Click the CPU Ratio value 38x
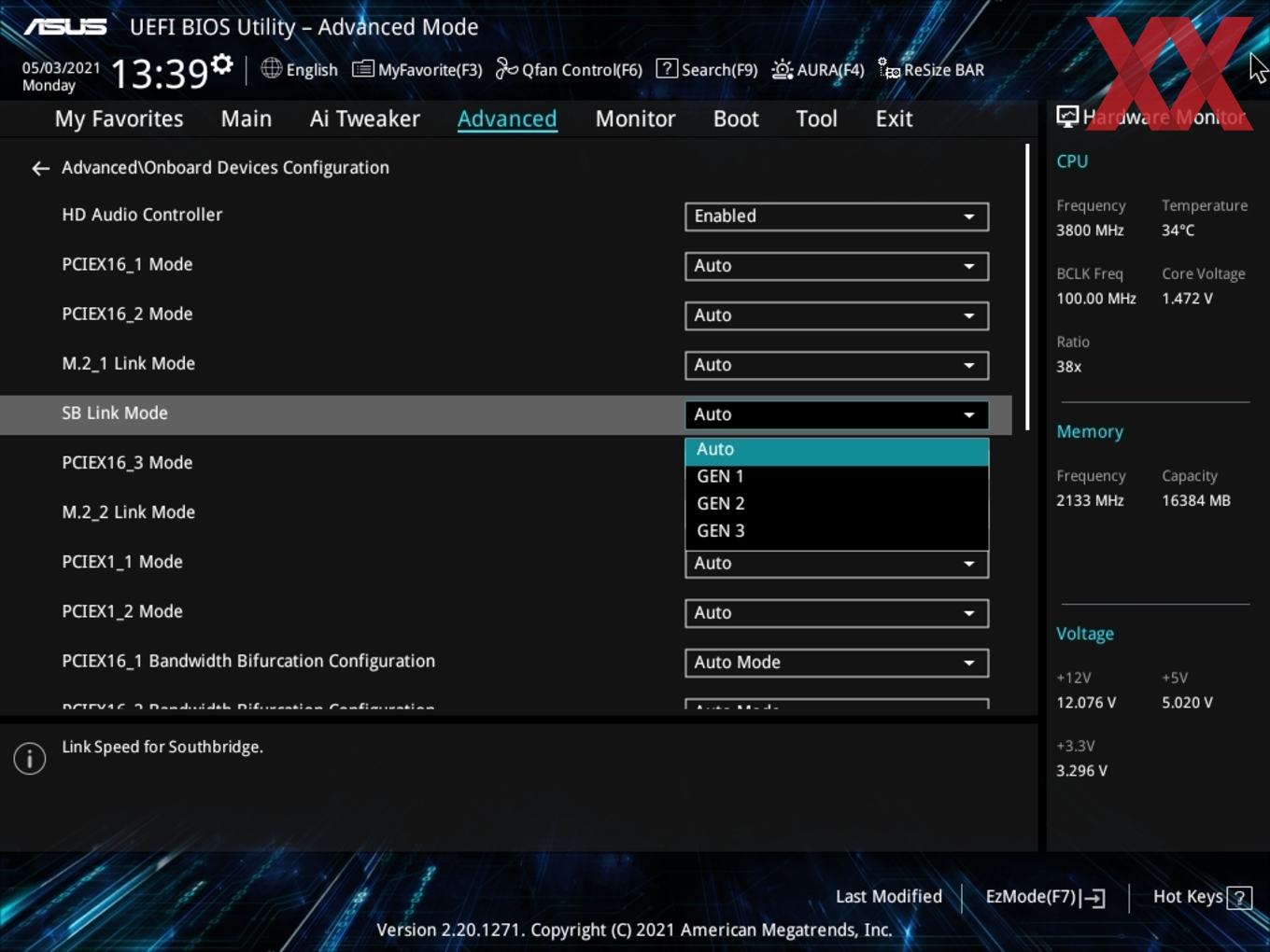The width and height of the screenshot is (1270, 952). pos(1068,367)
